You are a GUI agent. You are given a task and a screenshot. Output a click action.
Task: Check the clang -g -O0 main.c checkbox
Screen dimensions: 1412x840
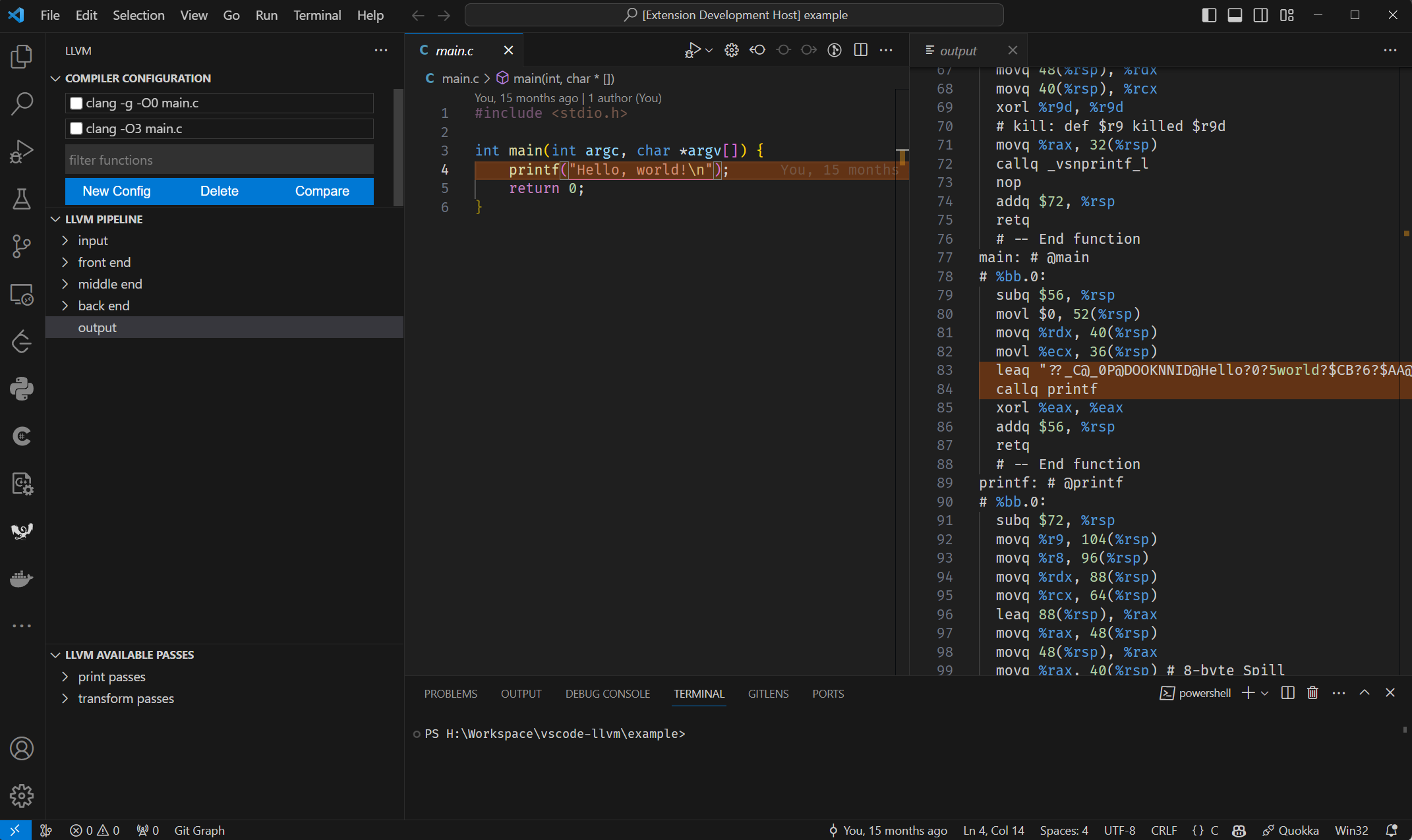pyautogui.click(x=76, y=103)
